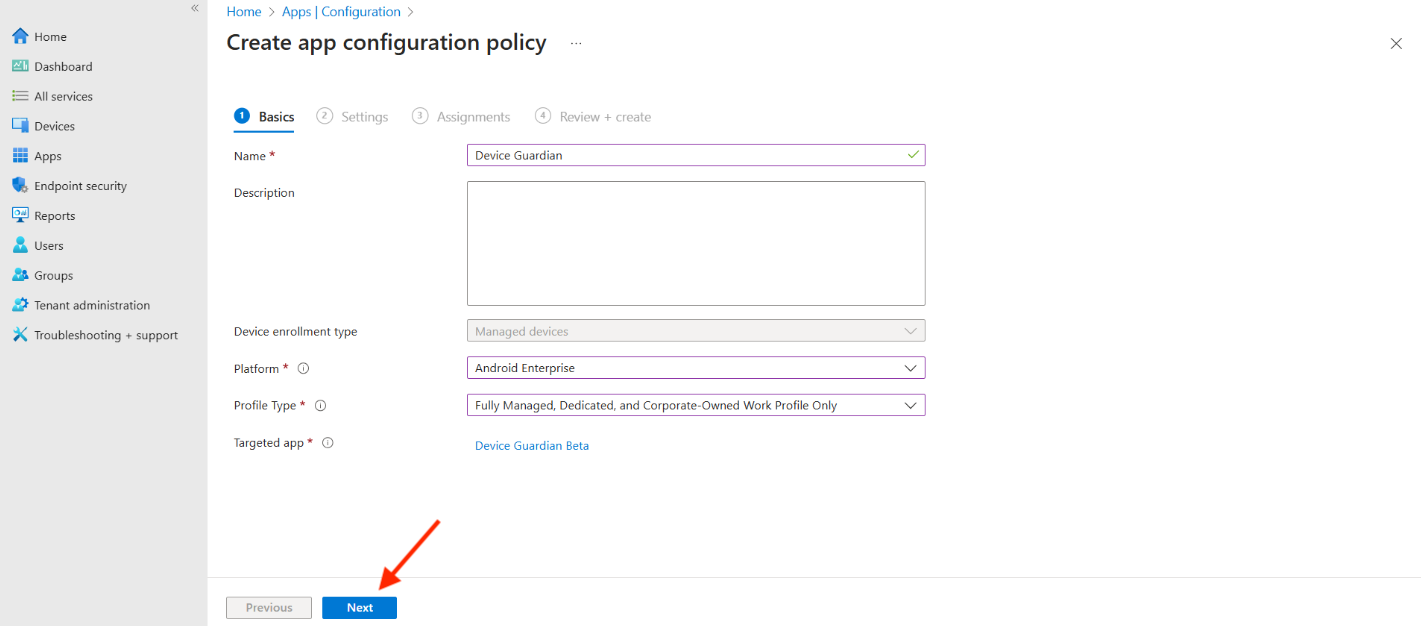This screenshot has width=1421, height=626.
Task: Open the Reports icon in sidebar
Action: point(20,216)
